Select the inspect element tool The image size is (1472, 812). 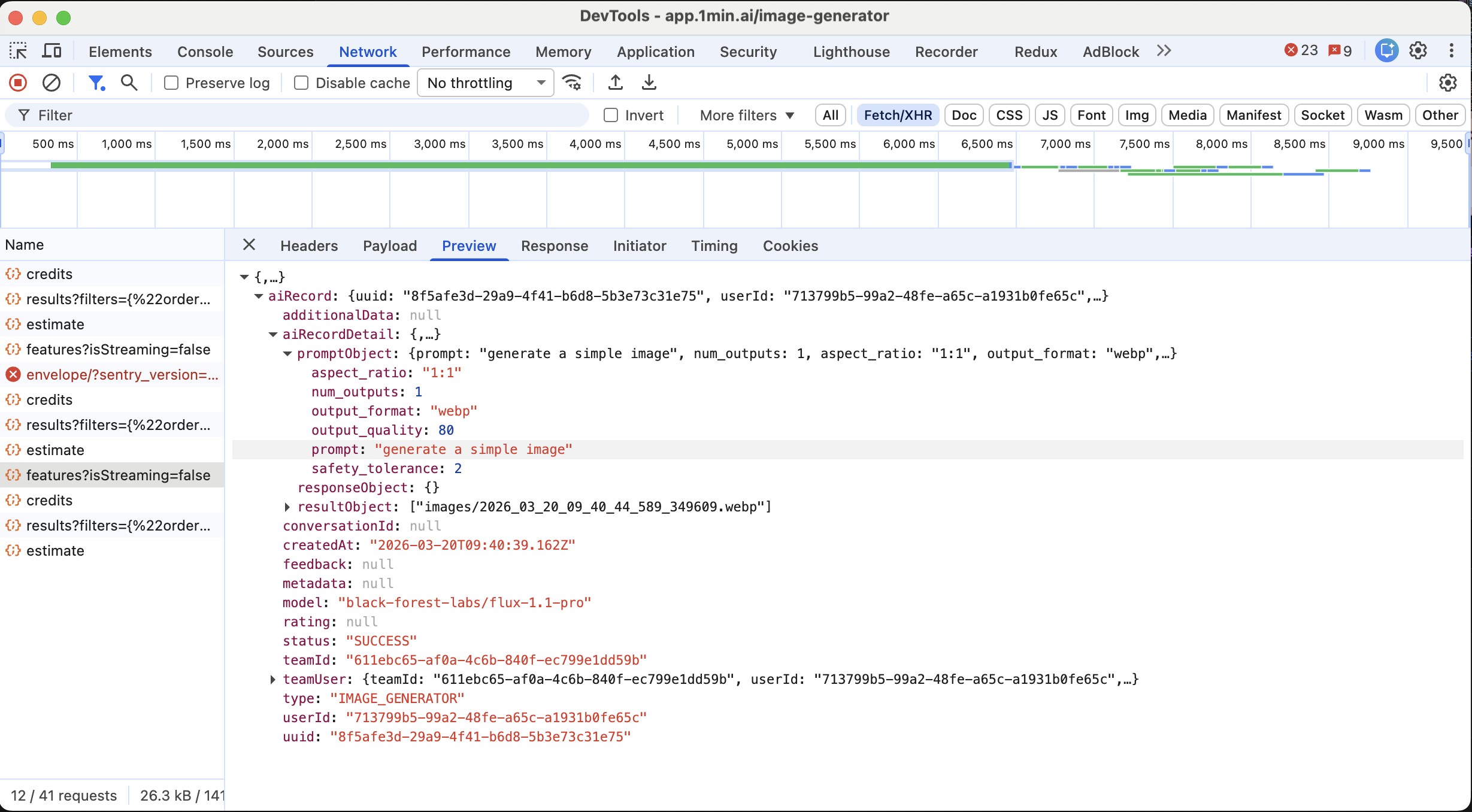[x=18, y=51]
